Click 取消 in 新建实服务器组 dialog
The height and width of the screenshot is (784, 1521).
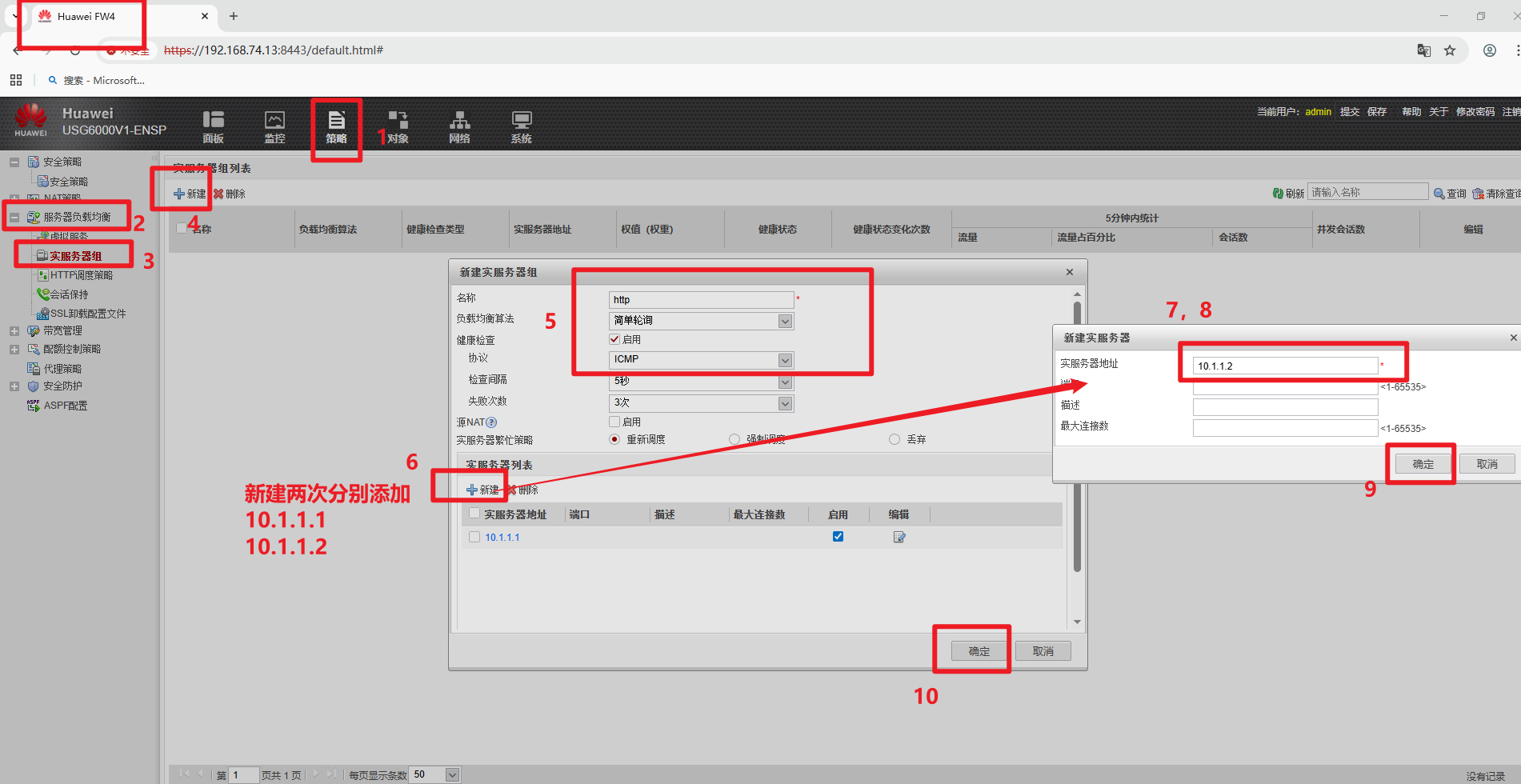pyautogui.click(x=1043, y=651)
